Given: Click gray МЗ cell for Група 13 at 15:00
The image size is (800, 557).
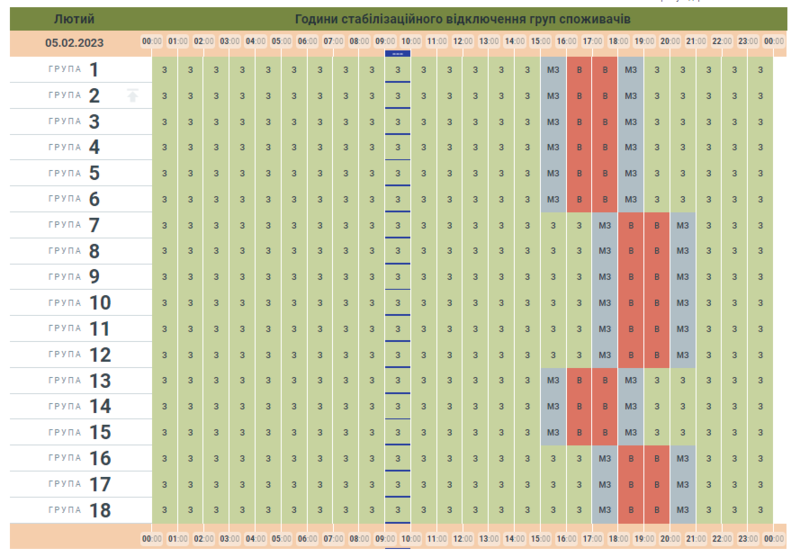Looking at the screenshot, I should pyautogui.click(x=553, y=381).
